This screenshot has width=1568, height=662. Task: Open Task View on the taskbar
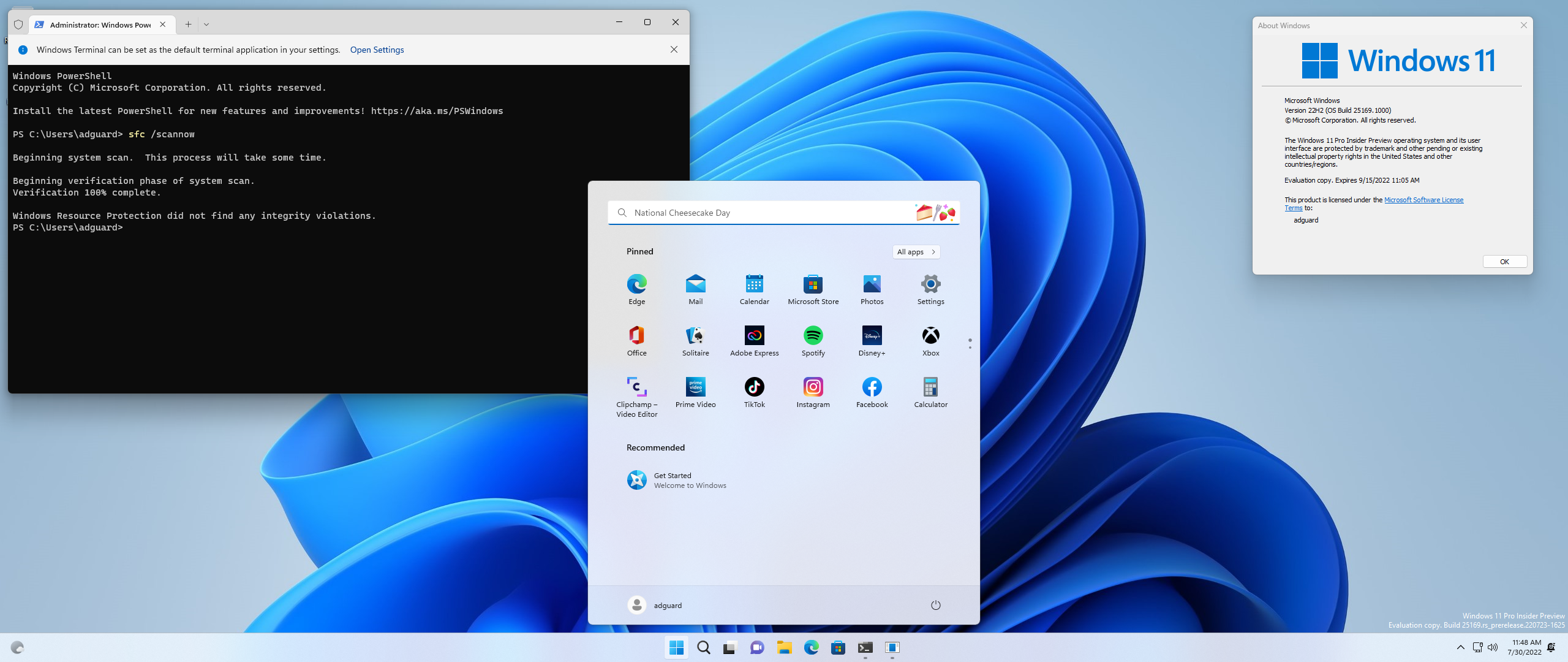coord(729,647)
